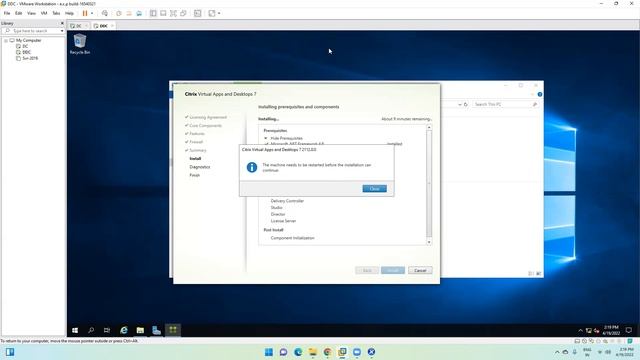Open guest Windows Start button
Image resolution: width=640 pixels, height=360 pixels.
point(75,330)
